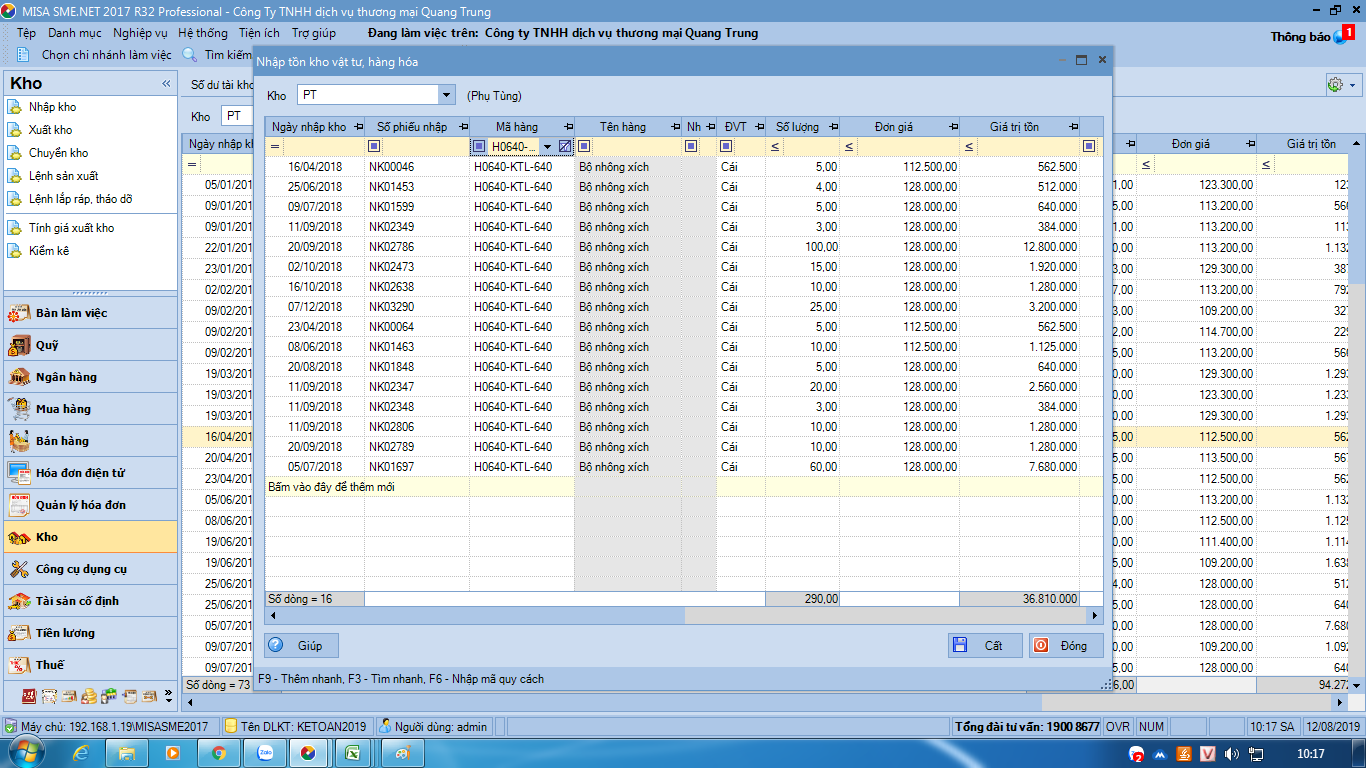This screenshot has height=768, width=1366.
Task: Open the Ngân hàng module
Action: tap(90, 377)
